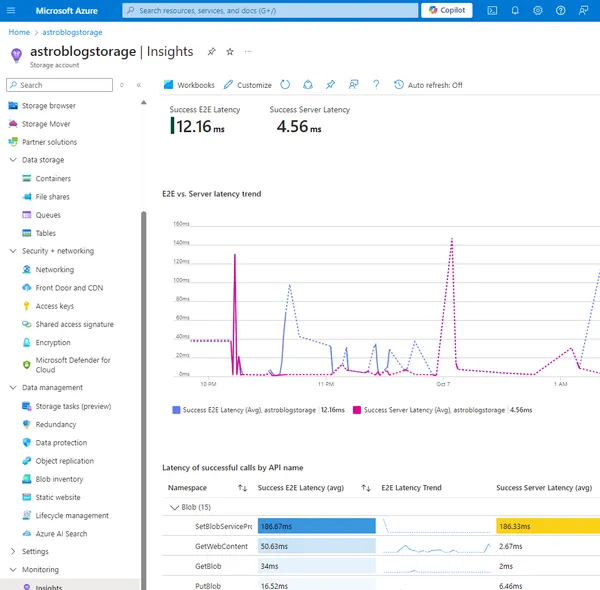Open the Azure portal hamburger menu

(x=11, y=10)
